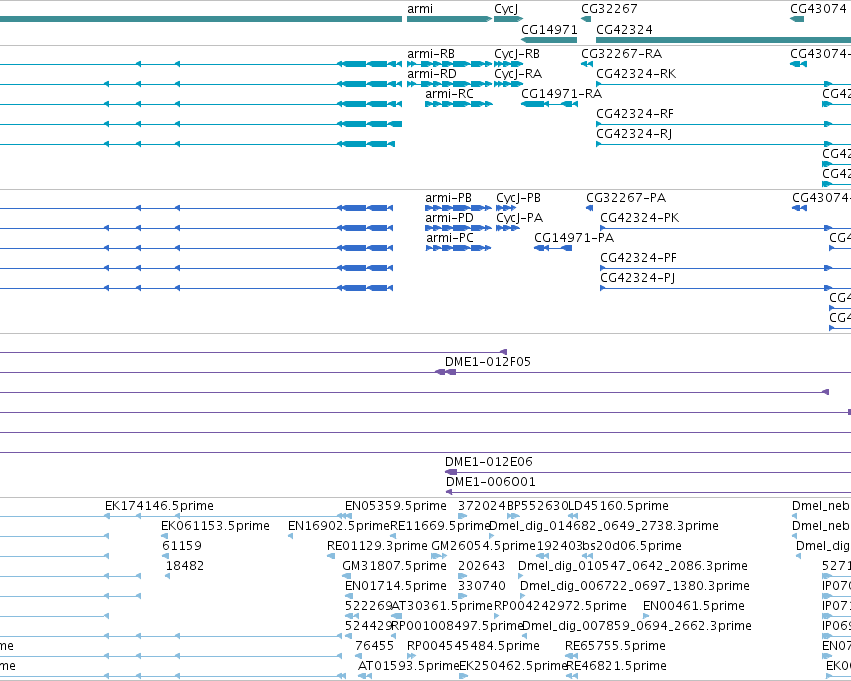Select CG42324-RK transcript
The width and height of the screenshot is (851, 681).
(x=723, y=84)
